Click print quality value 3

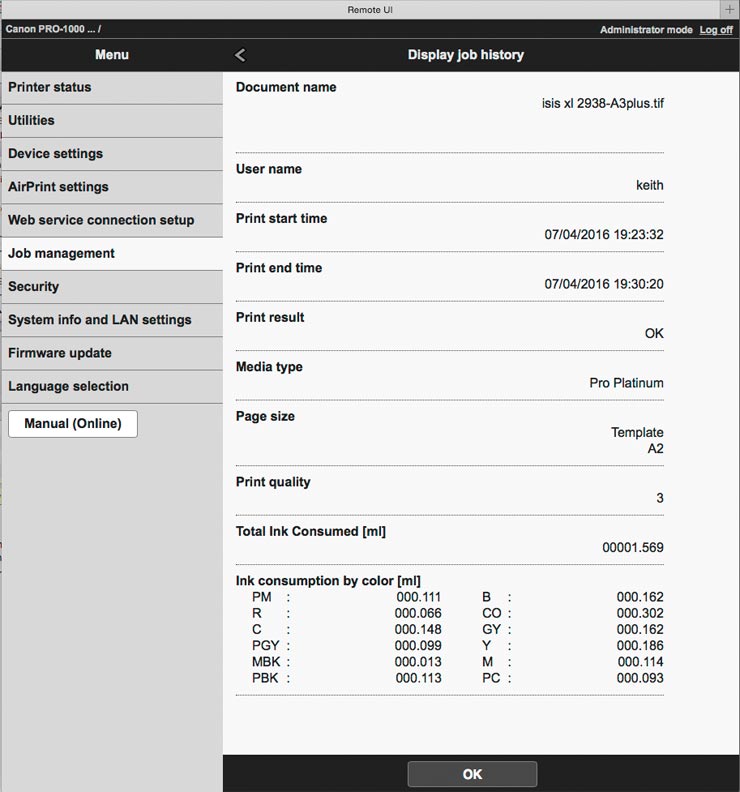660,499
